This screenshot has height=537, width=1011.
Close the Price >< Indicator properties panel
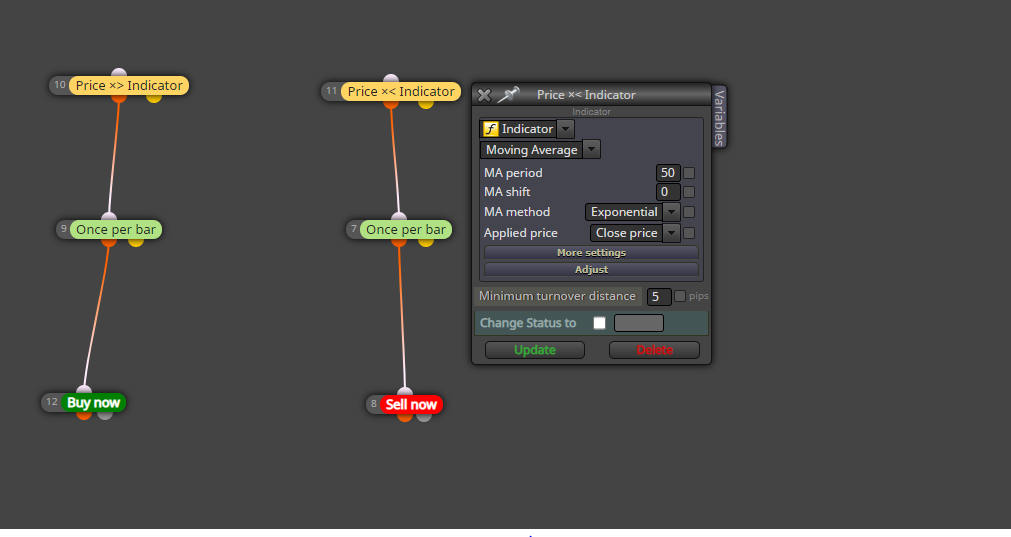point(484,95)
